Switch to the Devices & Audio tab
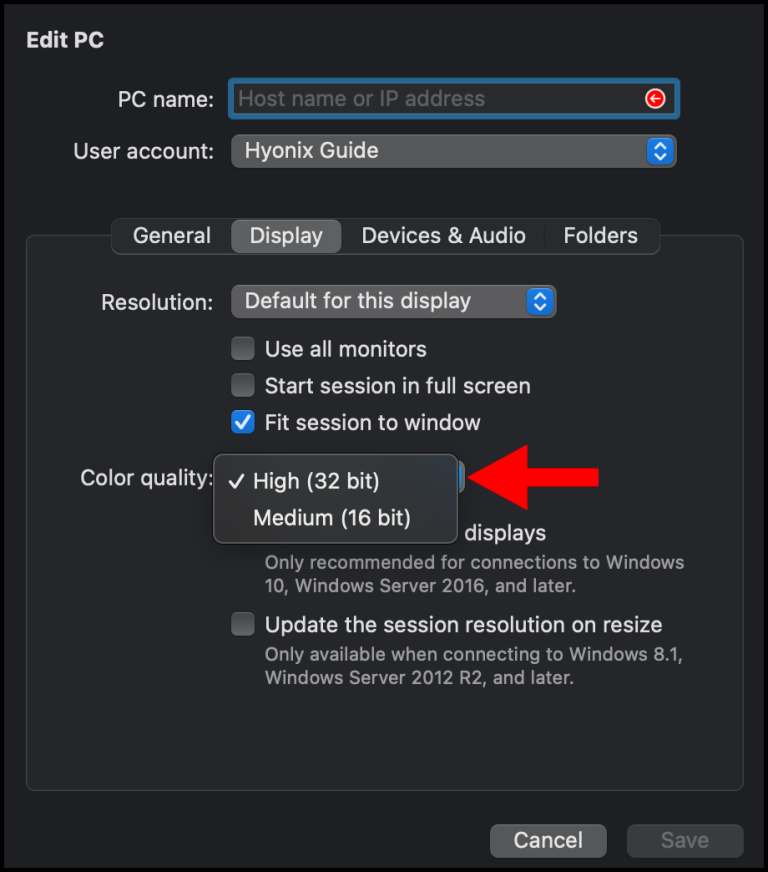This screenshot has width=768, height=872. 443,236
